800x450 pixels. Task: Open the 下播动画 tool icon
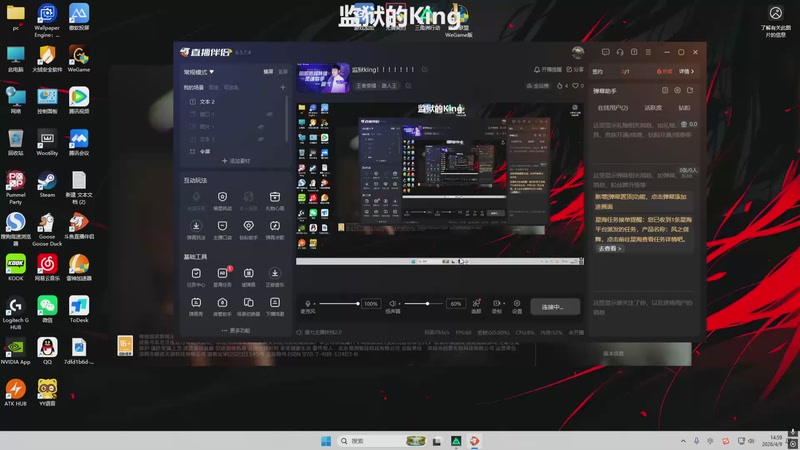275,303
